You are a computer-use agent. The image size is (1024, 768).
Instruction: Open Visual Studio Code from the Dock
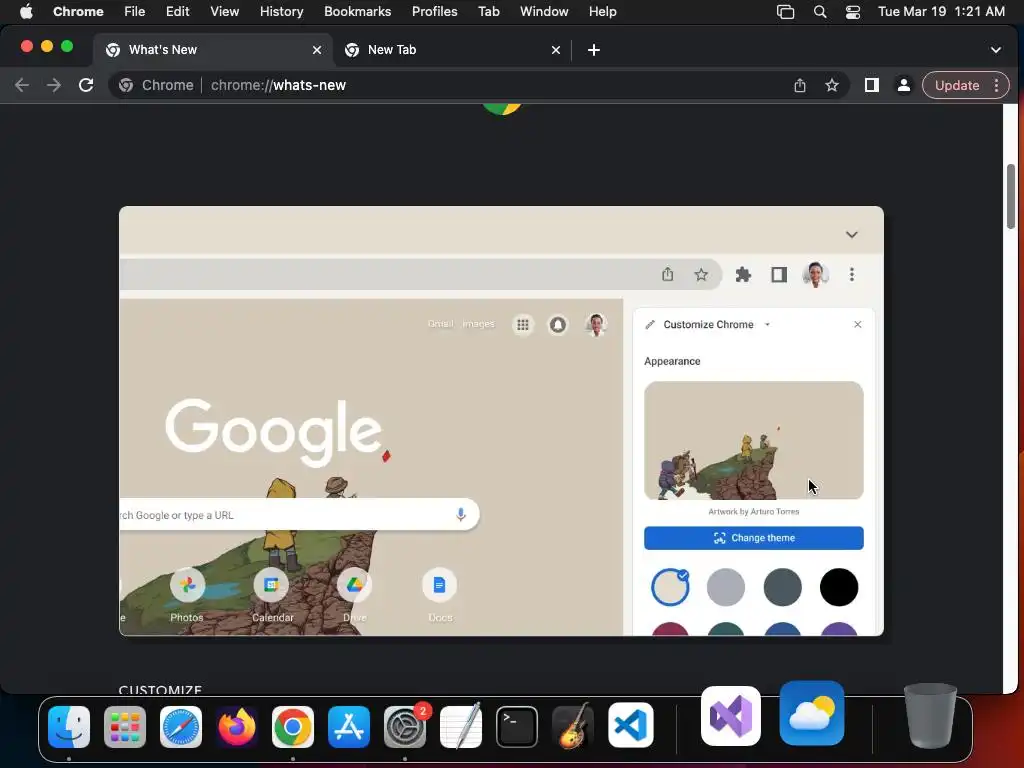[630, 725]
